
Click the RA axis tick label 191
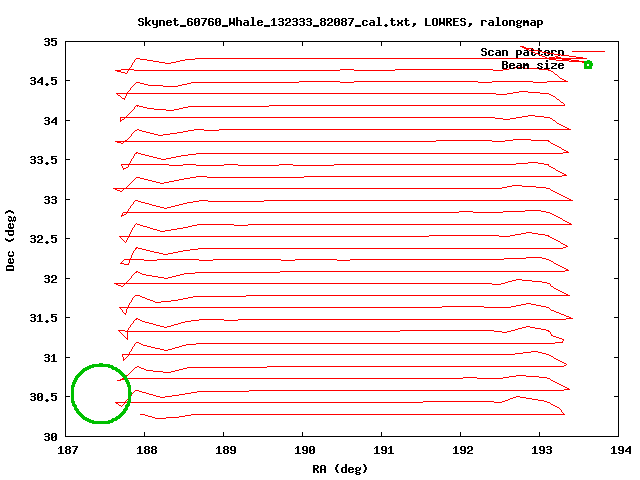point(384,450)
